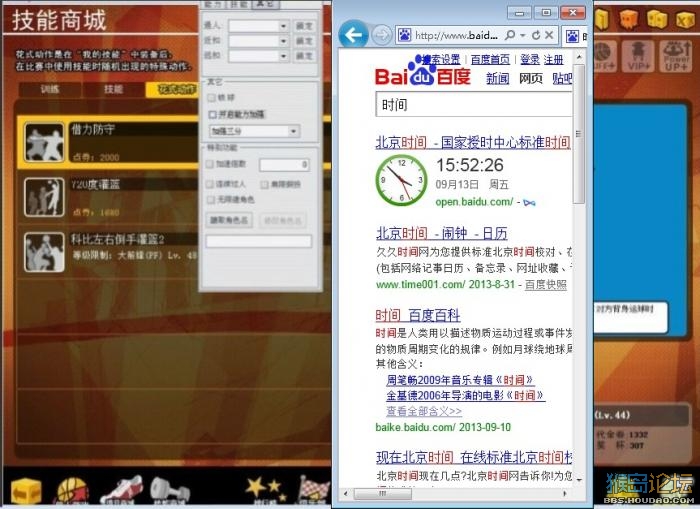Image resolution: width=700 pixels, height=509 pixels.
Task: Click the yellow X cube icon at top right
Action: [x=685, y=20]
